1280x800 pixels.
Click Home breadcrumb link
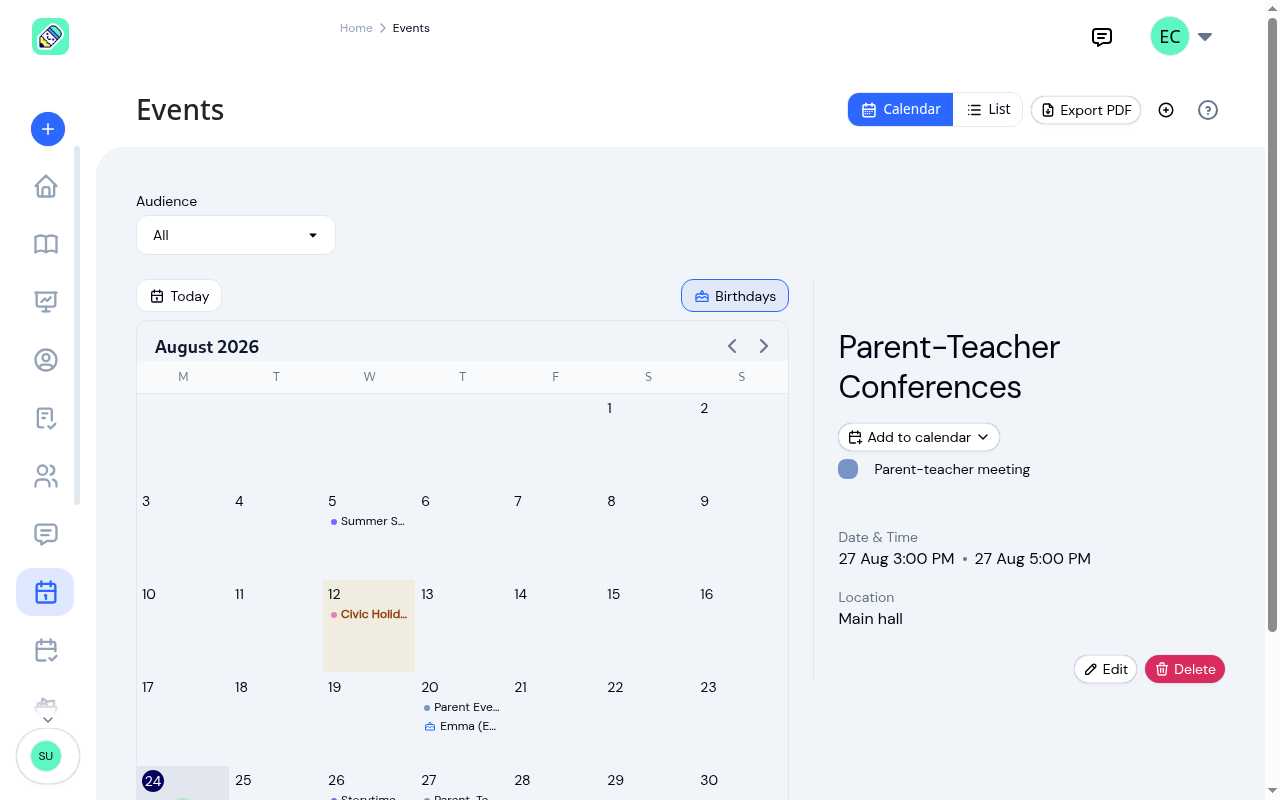point(356,28)
